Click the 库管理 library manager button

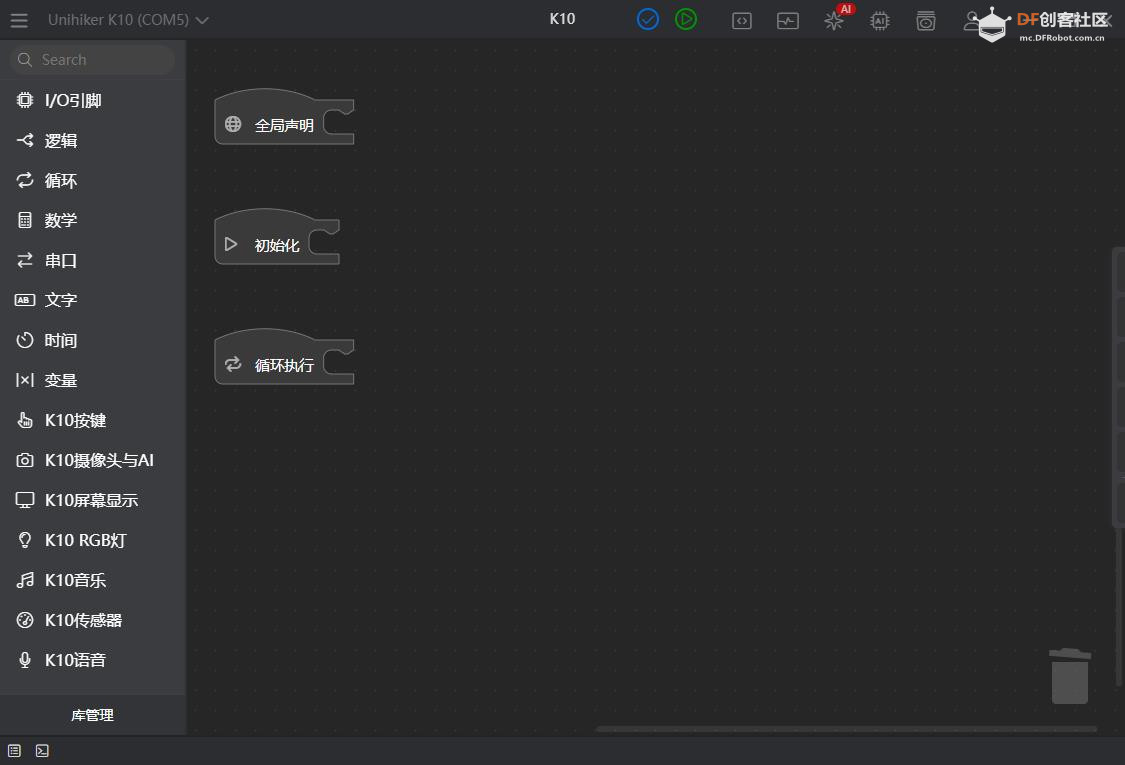pyautogui.click(x=93, y=715)
